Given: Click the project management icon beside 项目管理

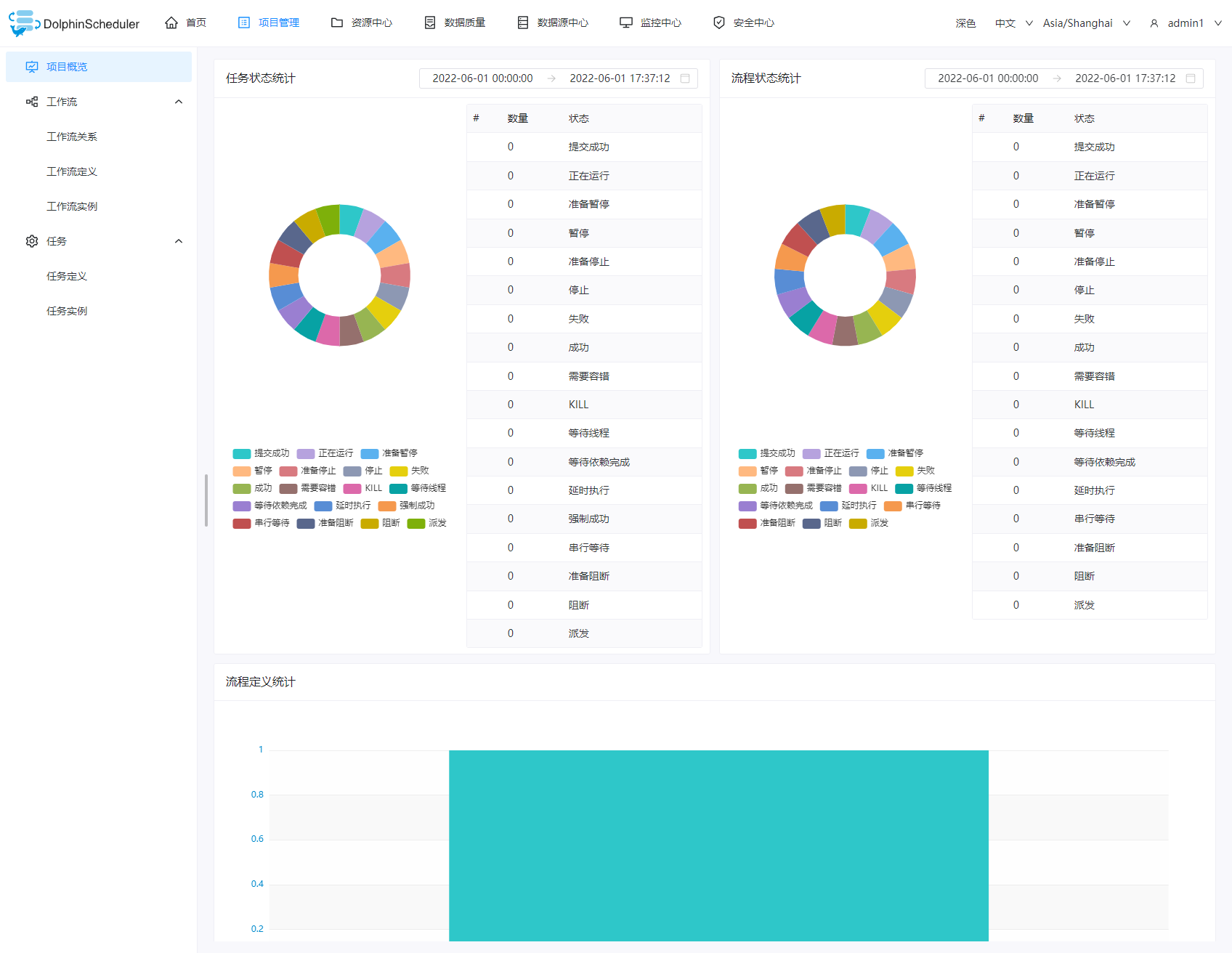Looking at the screenshot, I should click(x=244, y=23).
